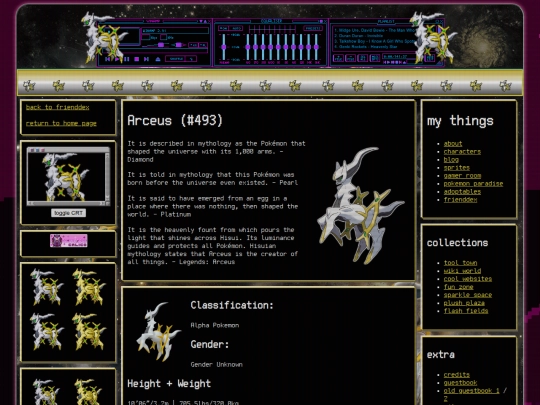
Task: Visit tool town
Action: click(x=460, y=263)
